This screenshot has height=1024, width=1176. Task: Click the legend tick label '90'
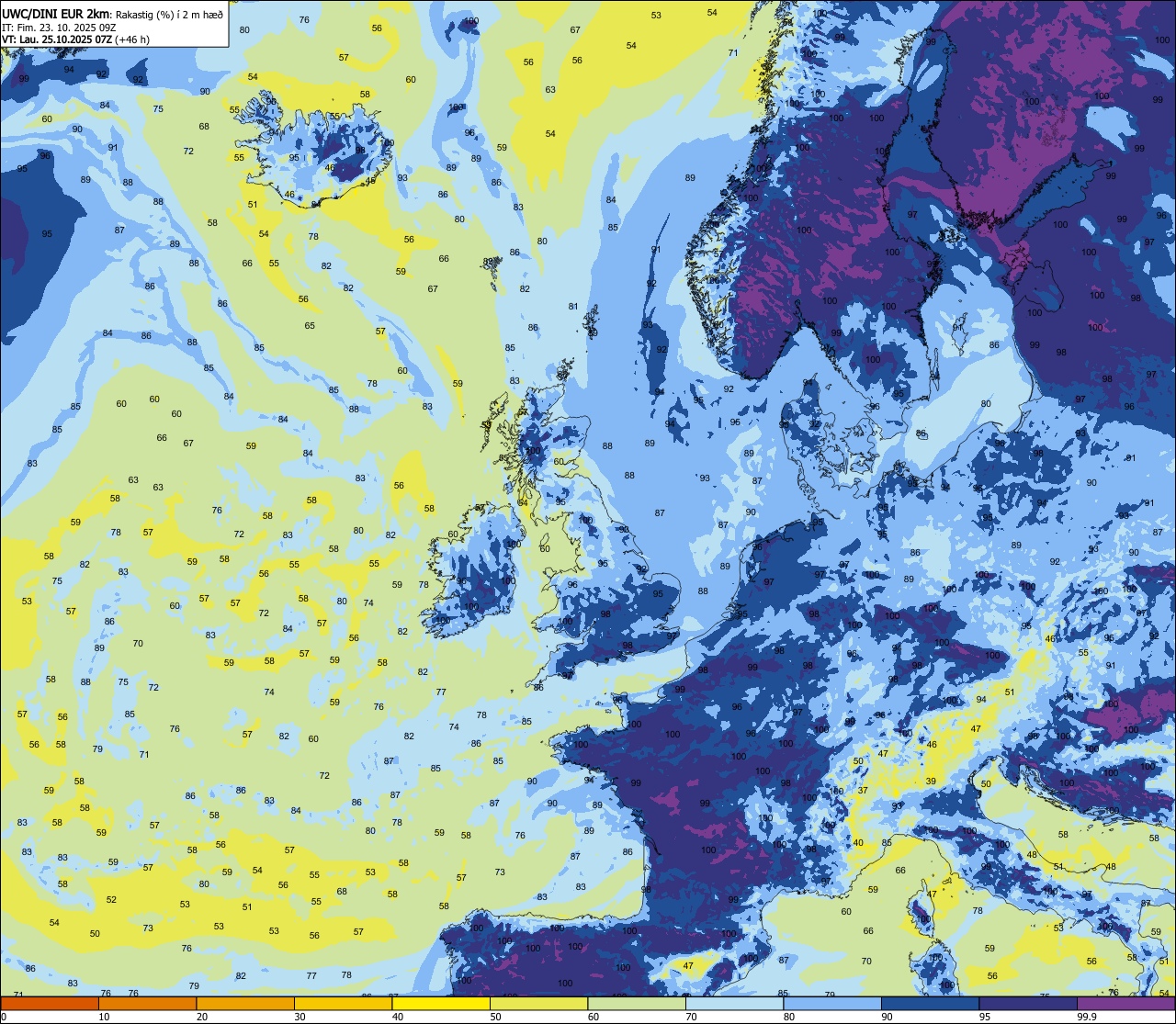(x=887, y=1017)
